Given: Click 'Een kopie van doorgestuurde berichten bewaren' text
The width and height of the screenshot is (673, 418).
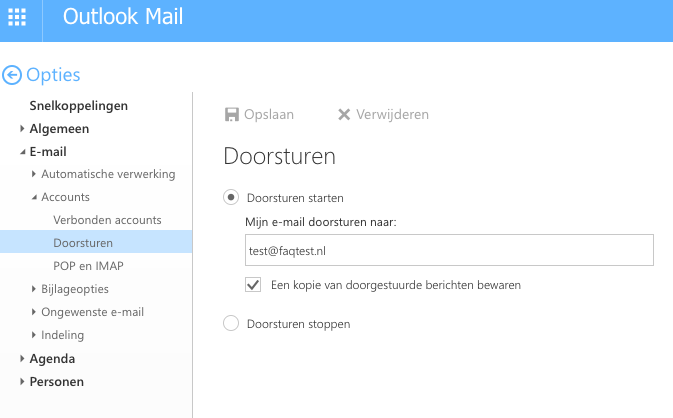Looking at the screenshot, I should pyautogui.click(x=396, y=285).
